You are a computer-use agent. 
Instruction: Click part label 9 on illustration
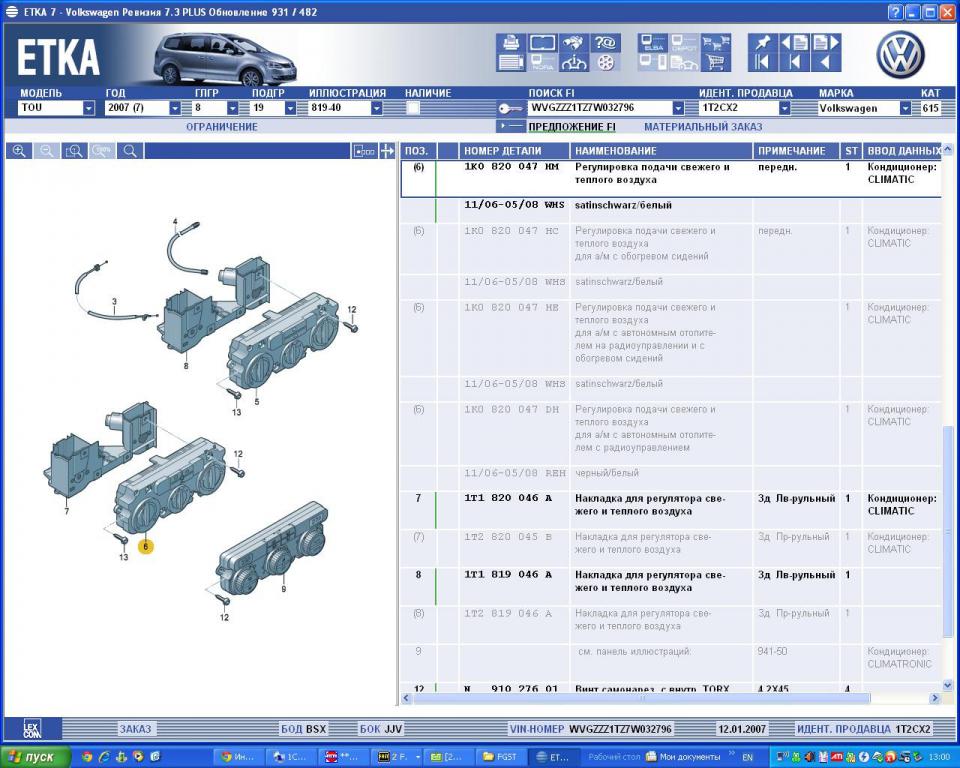pos(283,589)
